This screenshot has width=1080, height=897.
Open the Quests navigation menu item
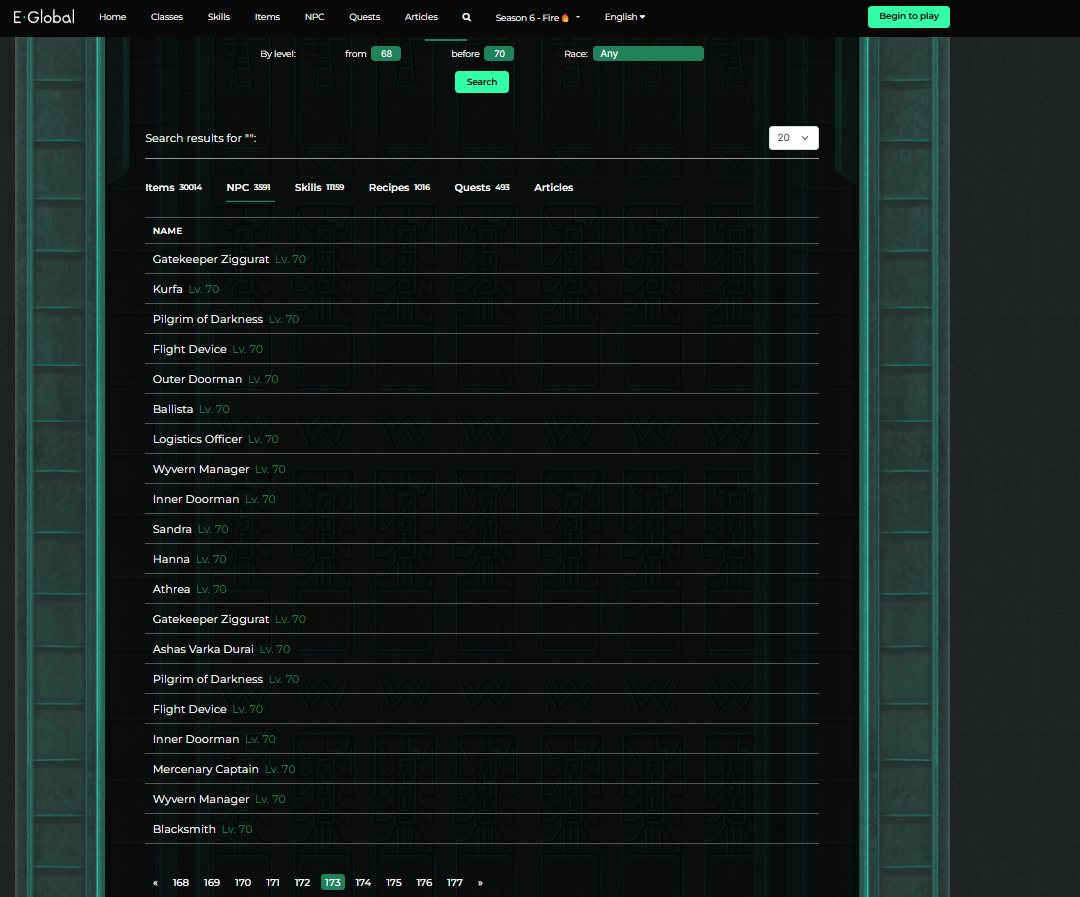(364, 17)
